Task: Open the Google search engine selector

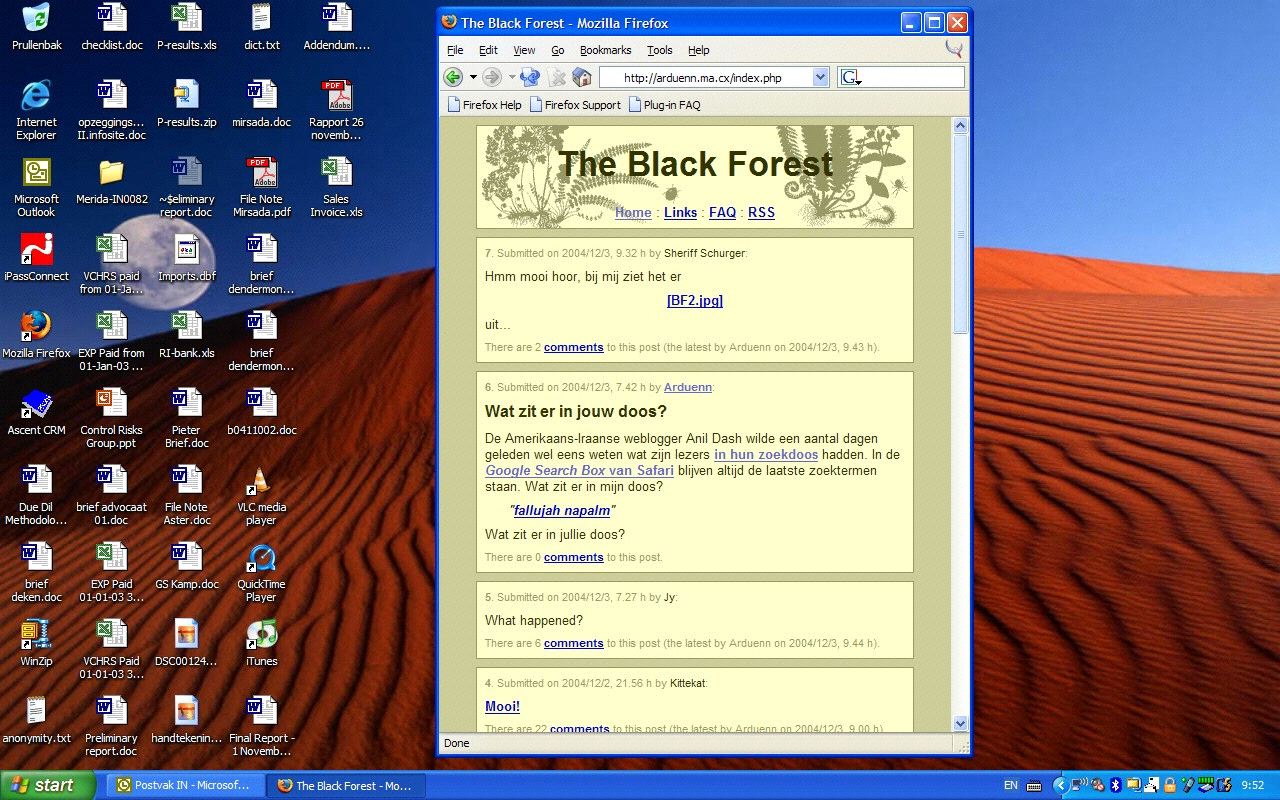Action: [x=851, y=77]
